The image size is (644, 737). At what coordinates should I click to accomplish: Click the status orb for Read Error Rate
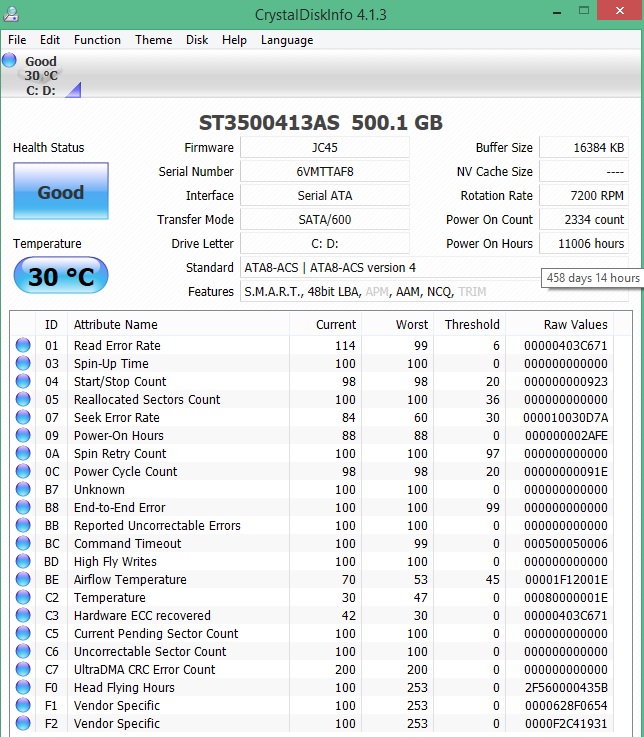pyautogui.click(x=23, y=345)
